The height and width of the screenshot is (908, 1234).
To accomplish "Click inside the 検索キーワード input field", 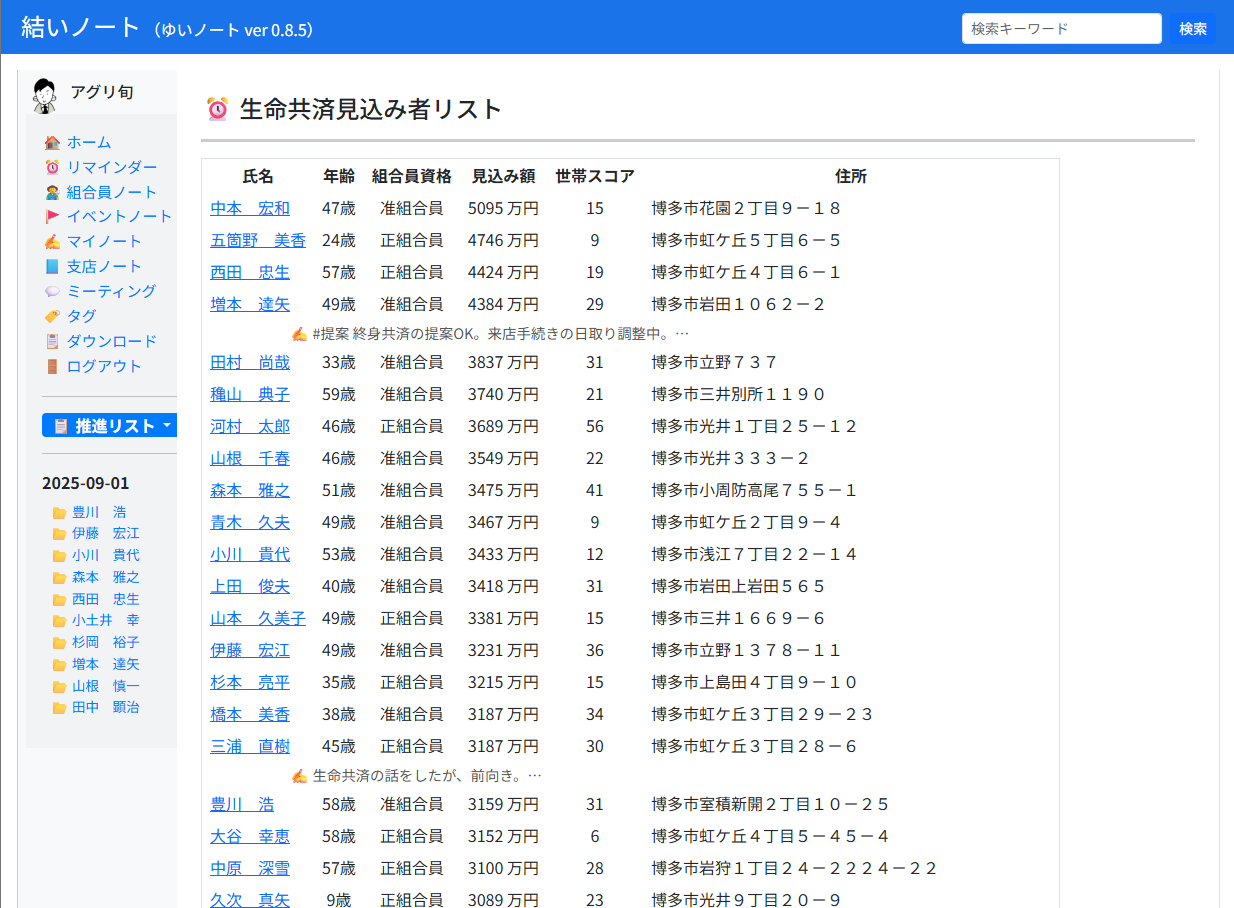I will 1060,29.
